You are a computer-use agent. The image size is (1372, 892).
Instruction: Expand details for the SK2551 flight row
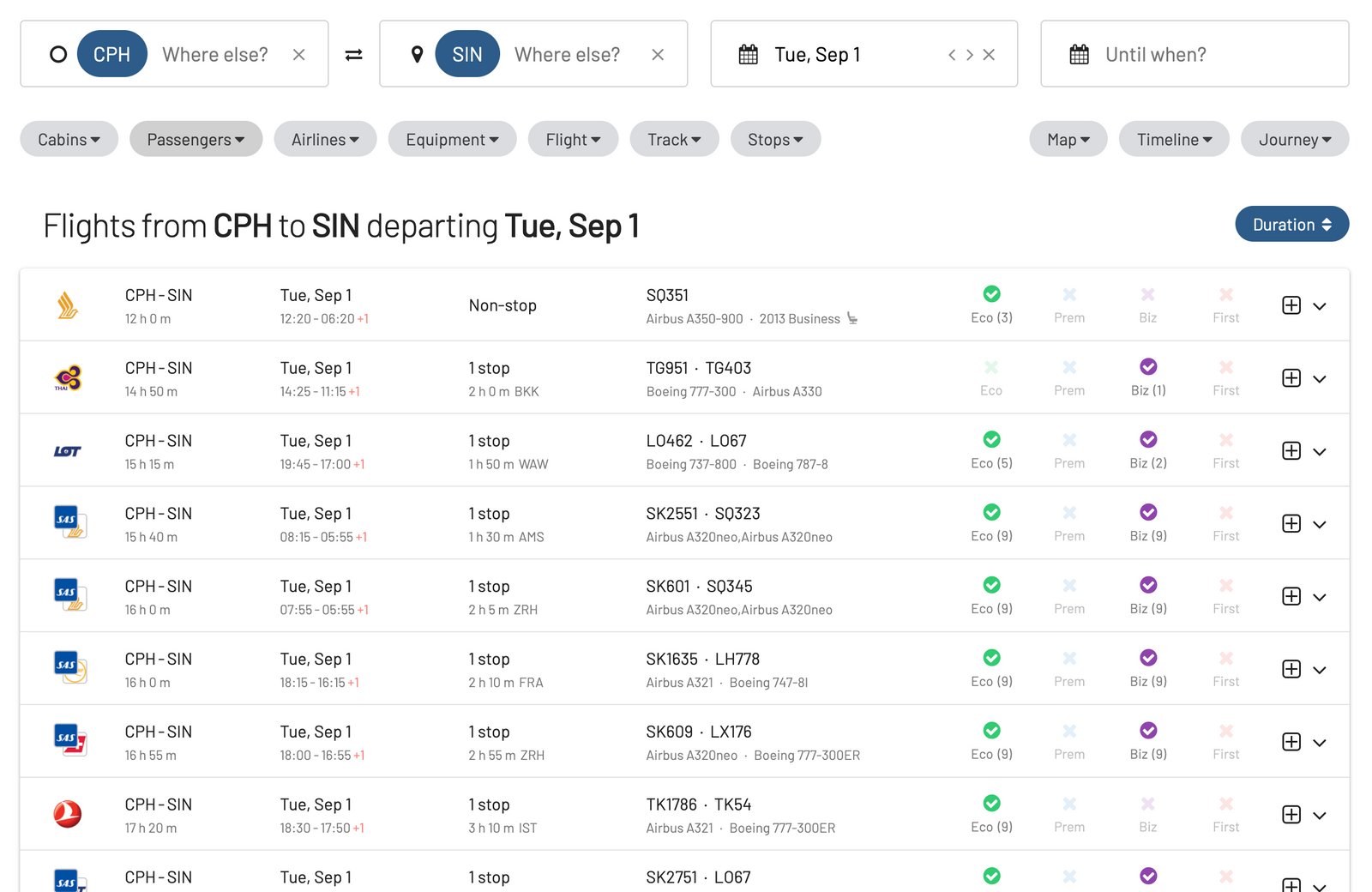point(1321,523)
